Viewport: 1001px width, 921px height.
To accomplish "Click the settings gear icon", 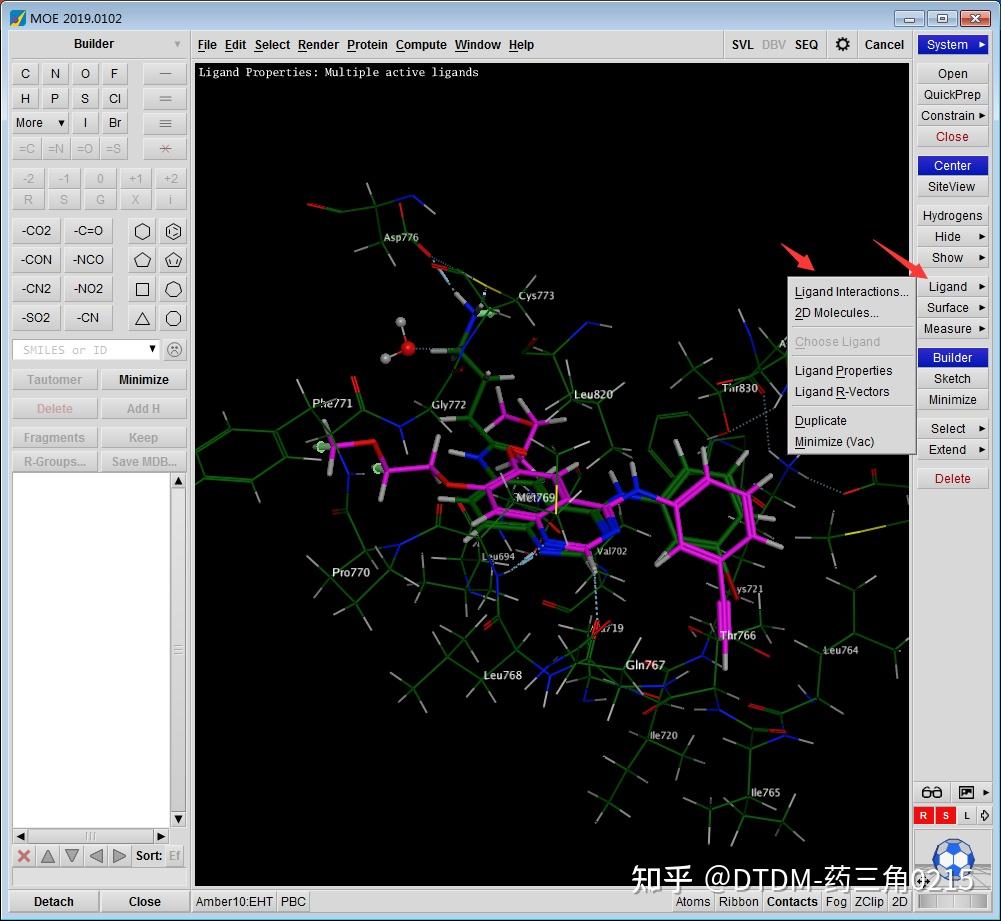I will pos(842,44).
